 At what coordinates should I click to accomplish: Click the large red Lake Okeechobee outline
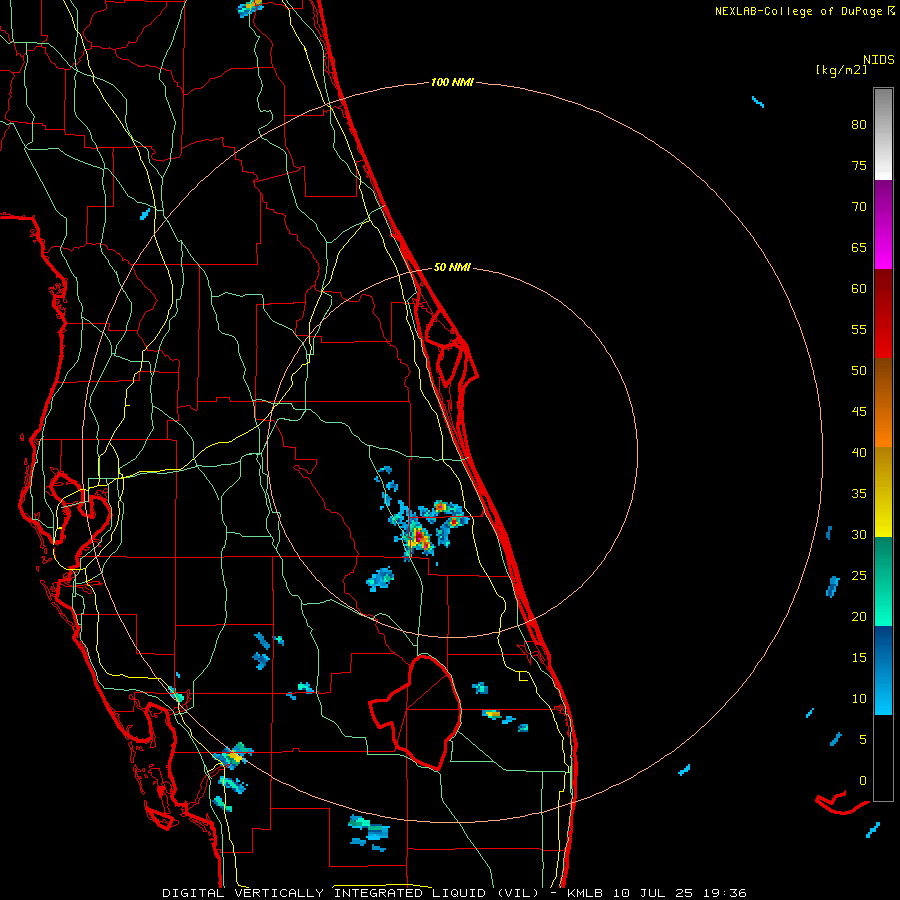[415, 712]
